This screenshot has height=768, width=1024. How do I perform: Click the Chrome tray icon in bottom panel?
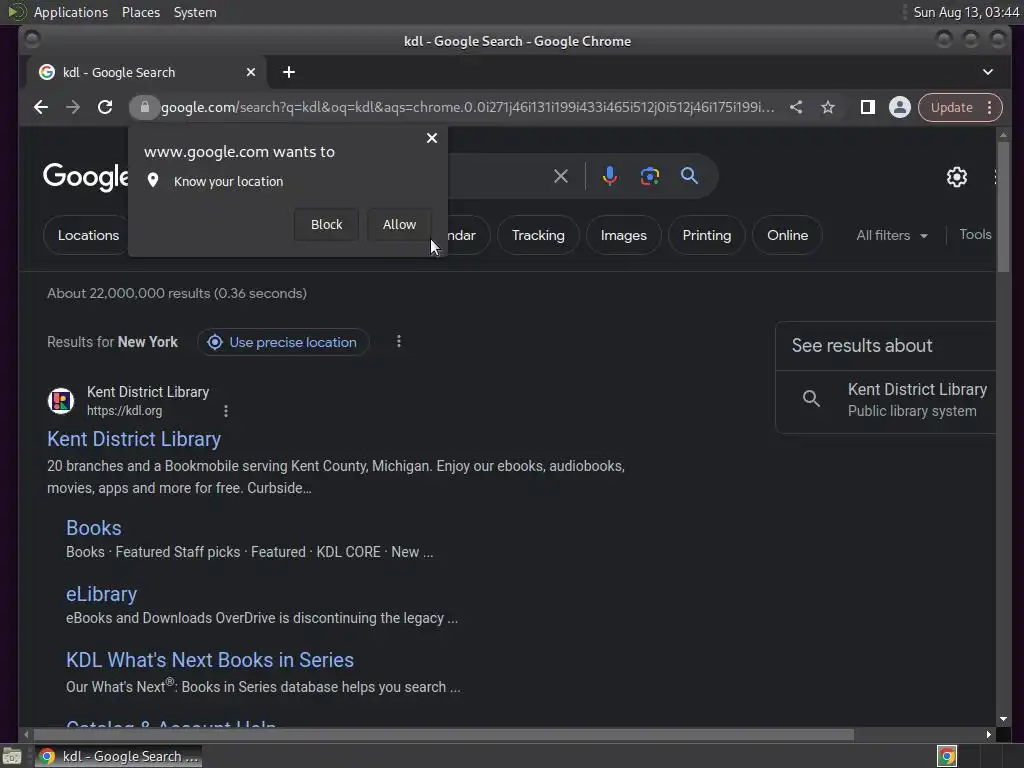[x=947, y=756]
